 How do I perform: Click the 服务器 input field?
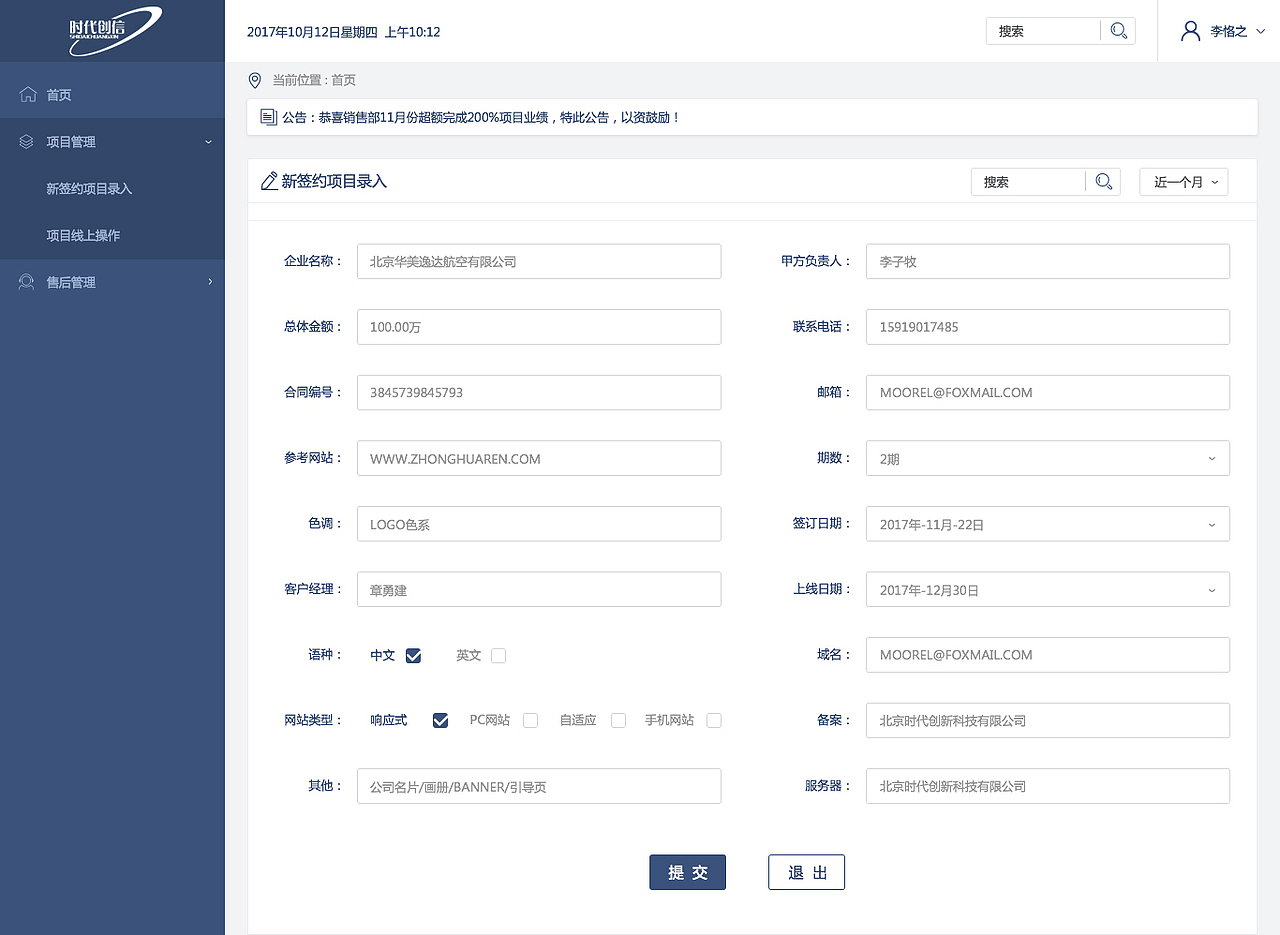coord(1048,786)
